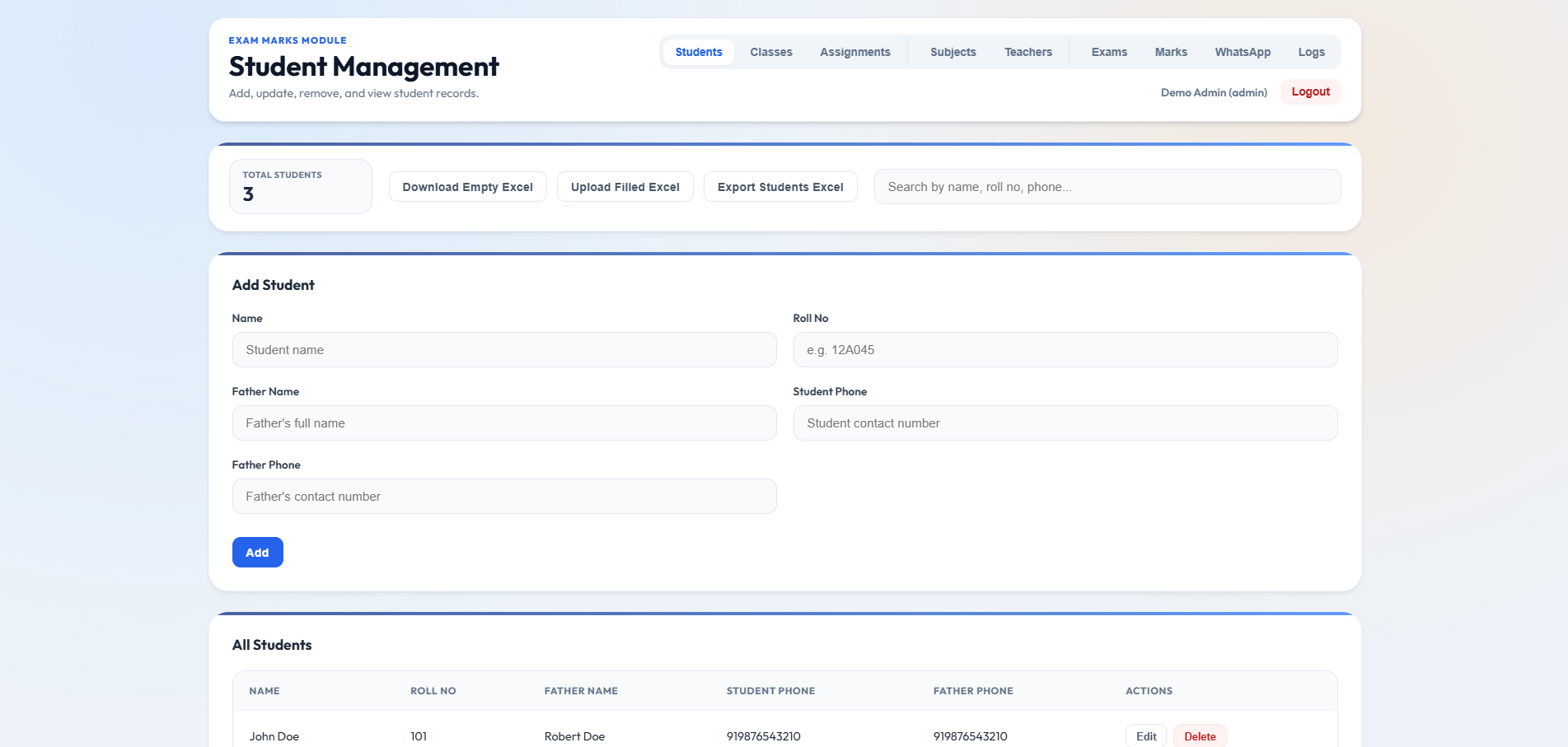
Task: Click Export Students Excel button
Action: (x=780, y=187)
